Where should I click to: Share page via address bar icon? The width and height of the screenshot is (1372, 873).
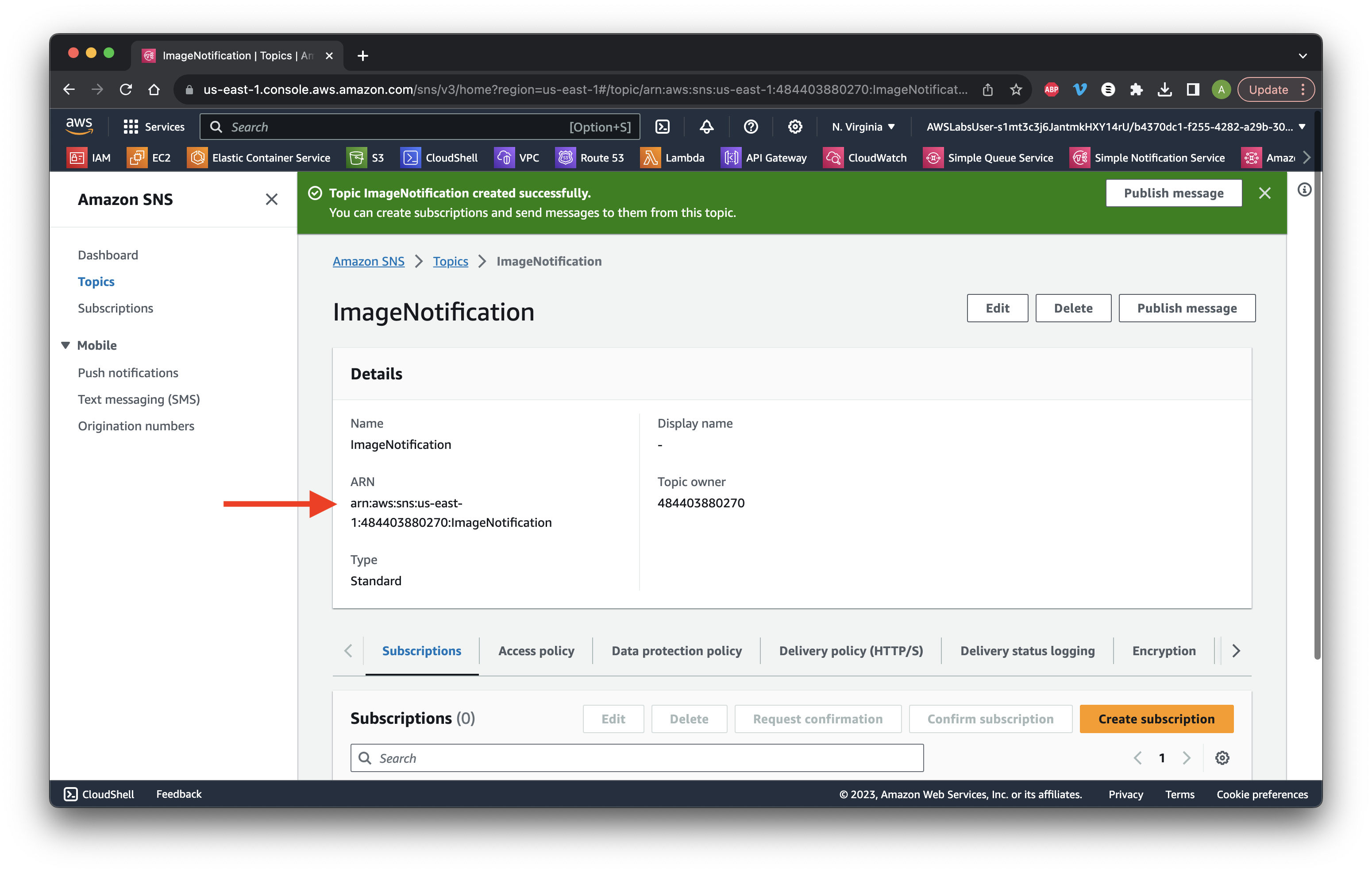[987, 89]
